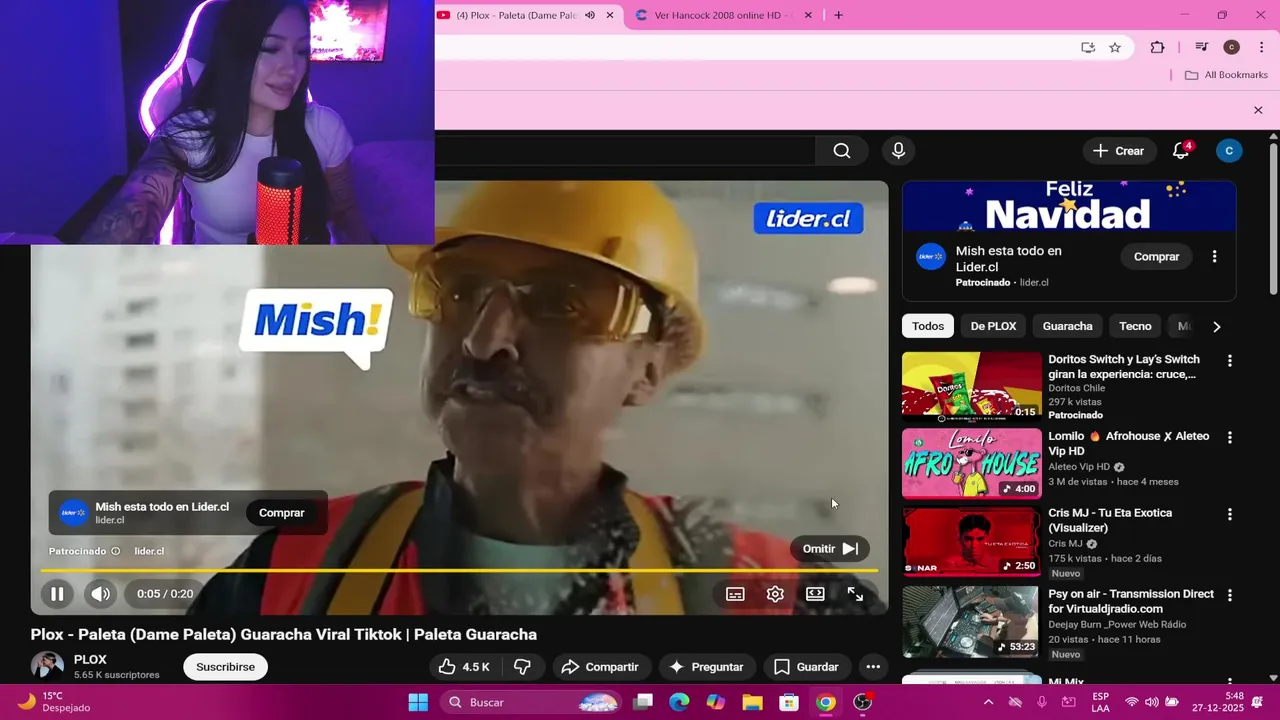Select the Guaracha filter chip
The image size is (1280, 720).
[1068, 326]
